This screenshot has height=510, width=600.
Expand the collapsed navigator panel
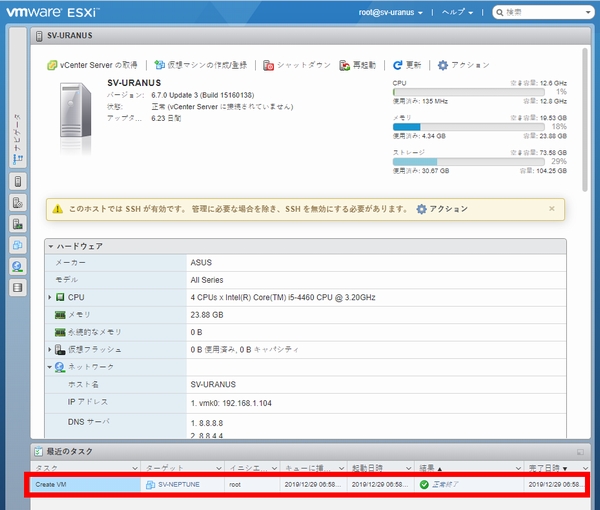(18, 98)
